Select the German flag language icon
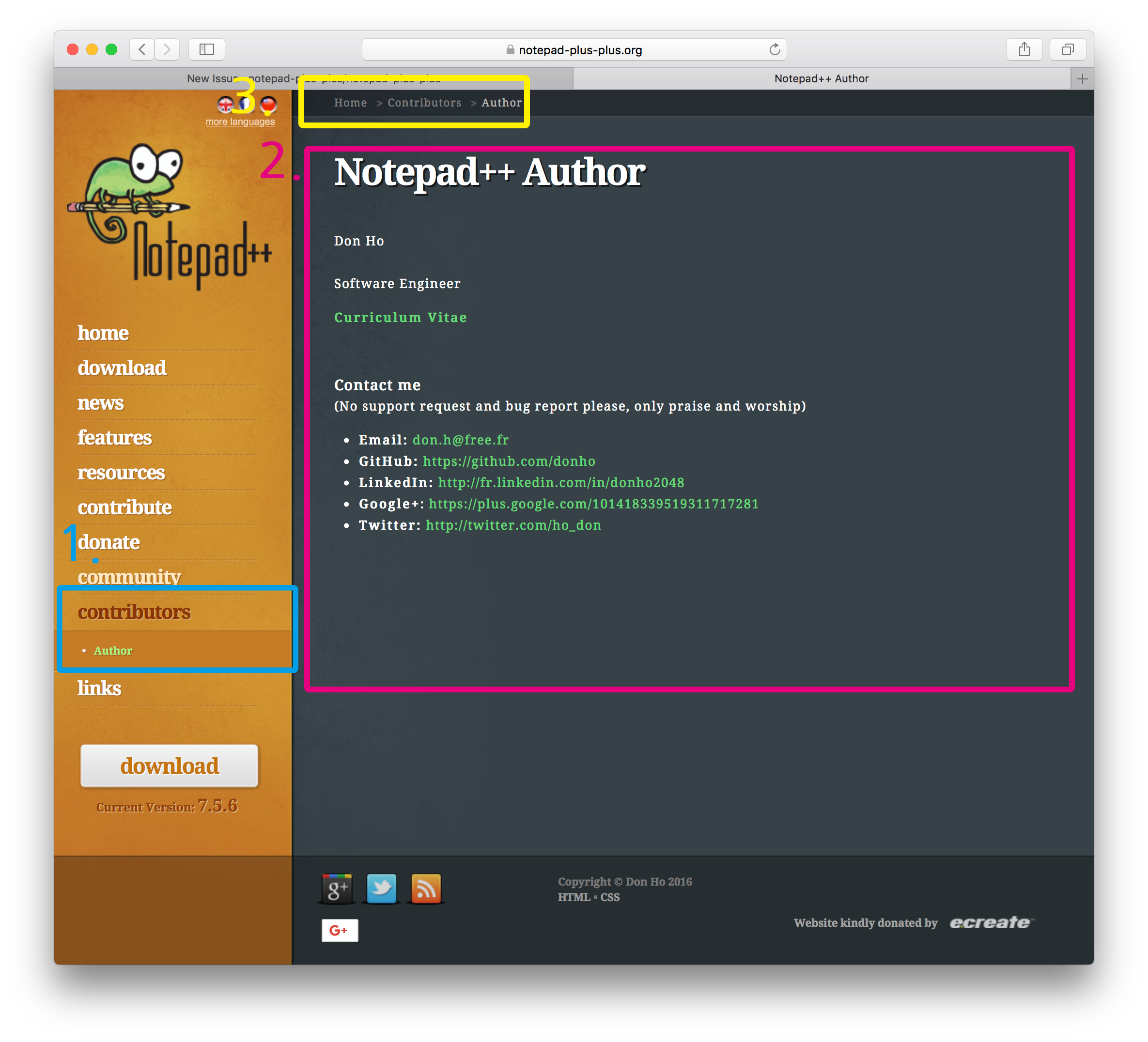1148x1042 pixels. pyautogui.click(x=269, y=104)
